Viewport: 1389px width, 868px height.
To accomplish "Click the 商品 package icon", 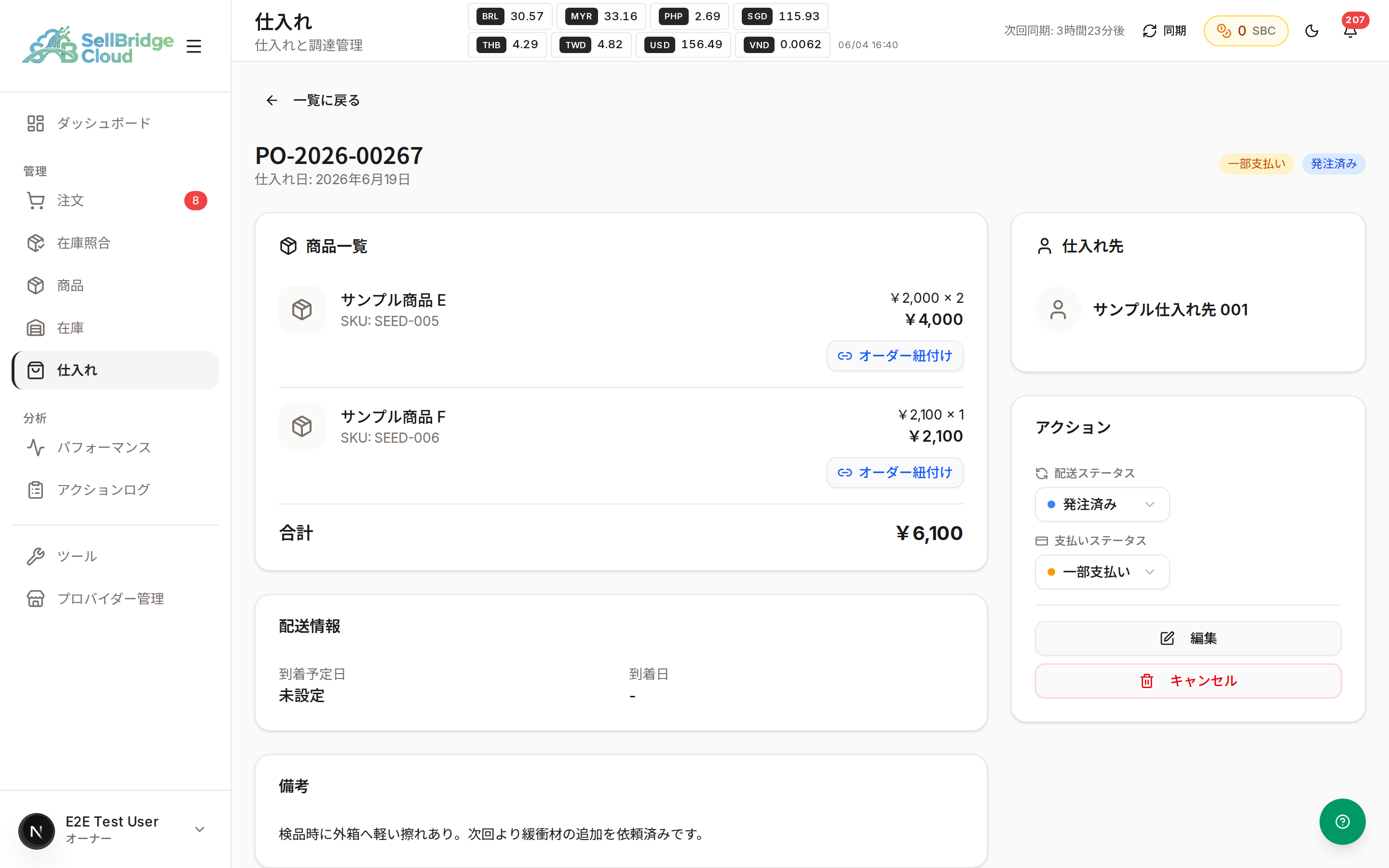I will pyautogui.click(x=36, y=285).
